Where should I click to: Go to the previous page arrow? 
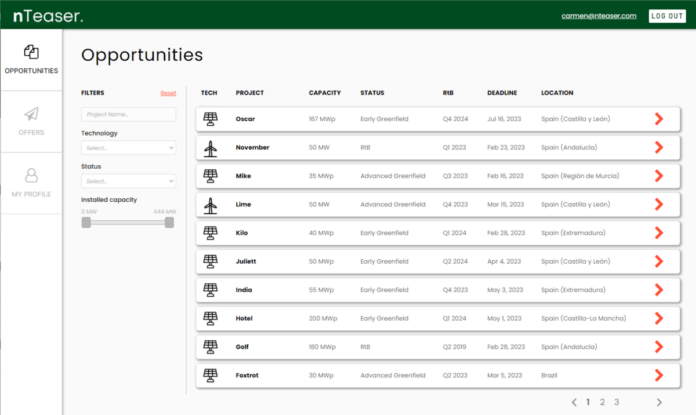point(574,402)
